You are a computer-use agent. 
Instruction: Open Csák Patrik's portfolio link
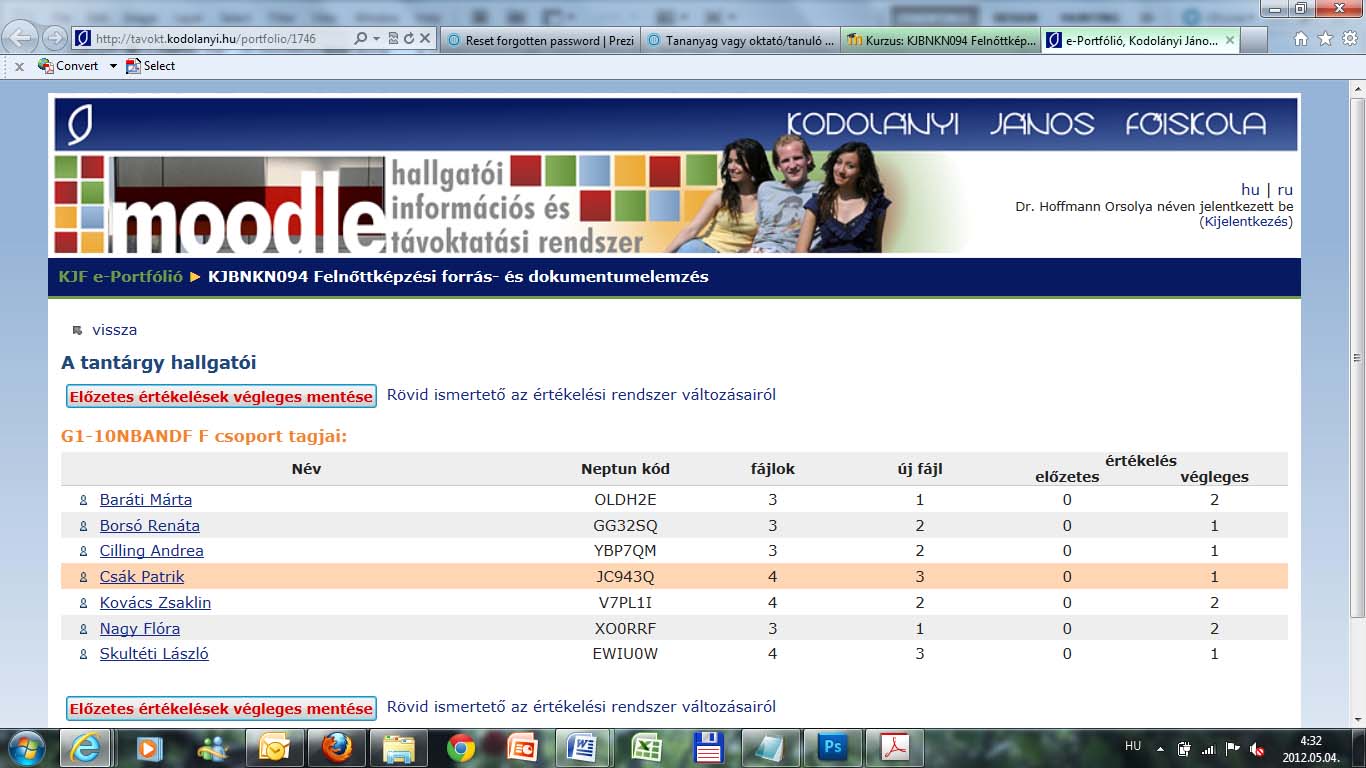tap(142, 577)
